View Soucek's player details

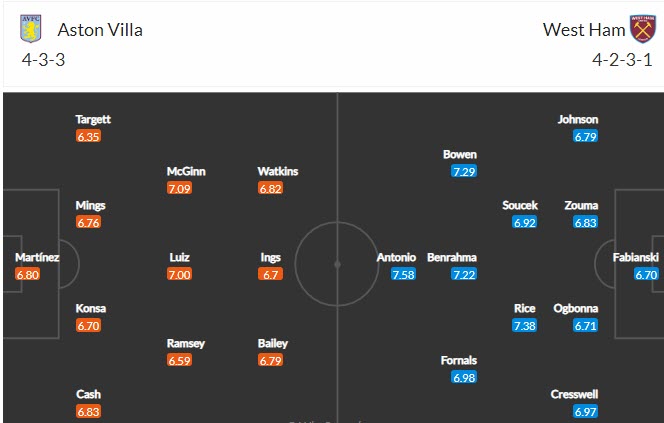(520, 205)
